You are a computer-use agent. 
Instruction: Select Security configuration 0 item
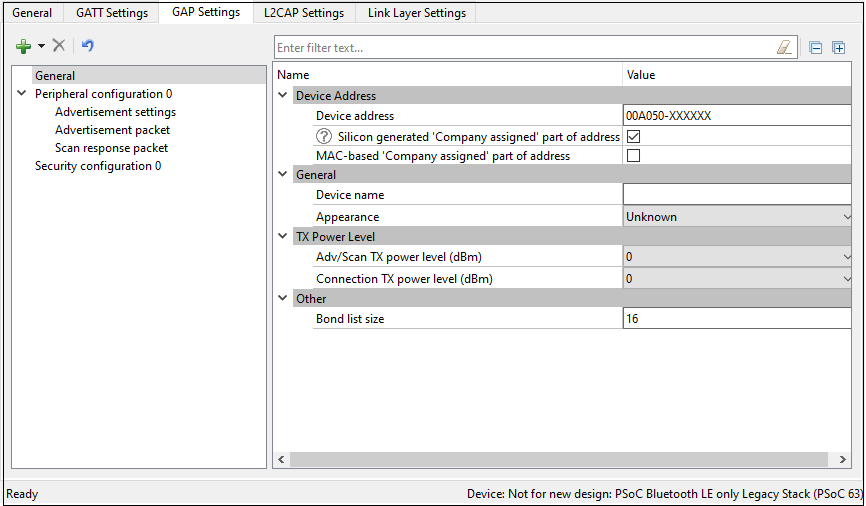[98, 166]
